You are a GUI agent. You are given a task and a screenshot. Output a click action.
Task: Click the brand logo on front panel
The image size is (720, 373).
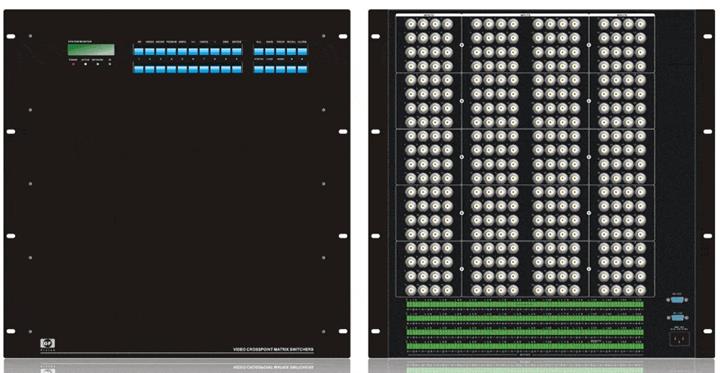[x=47, y=343]
